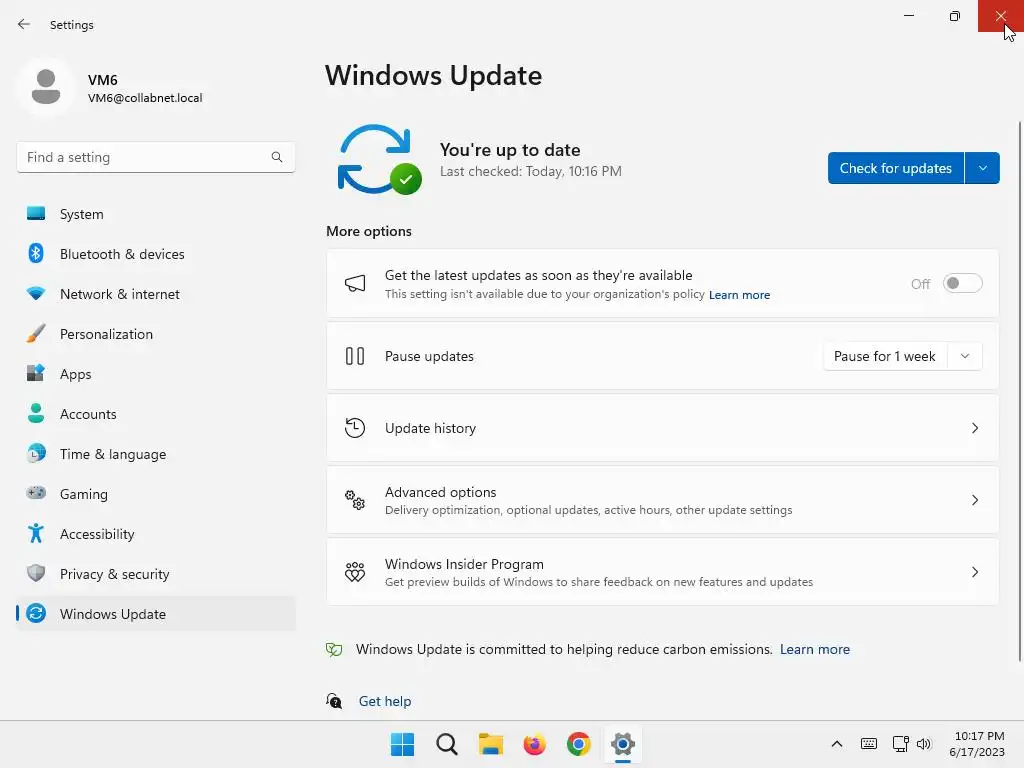
Task: Open Time & language category
Action: [x=156, y=453]
